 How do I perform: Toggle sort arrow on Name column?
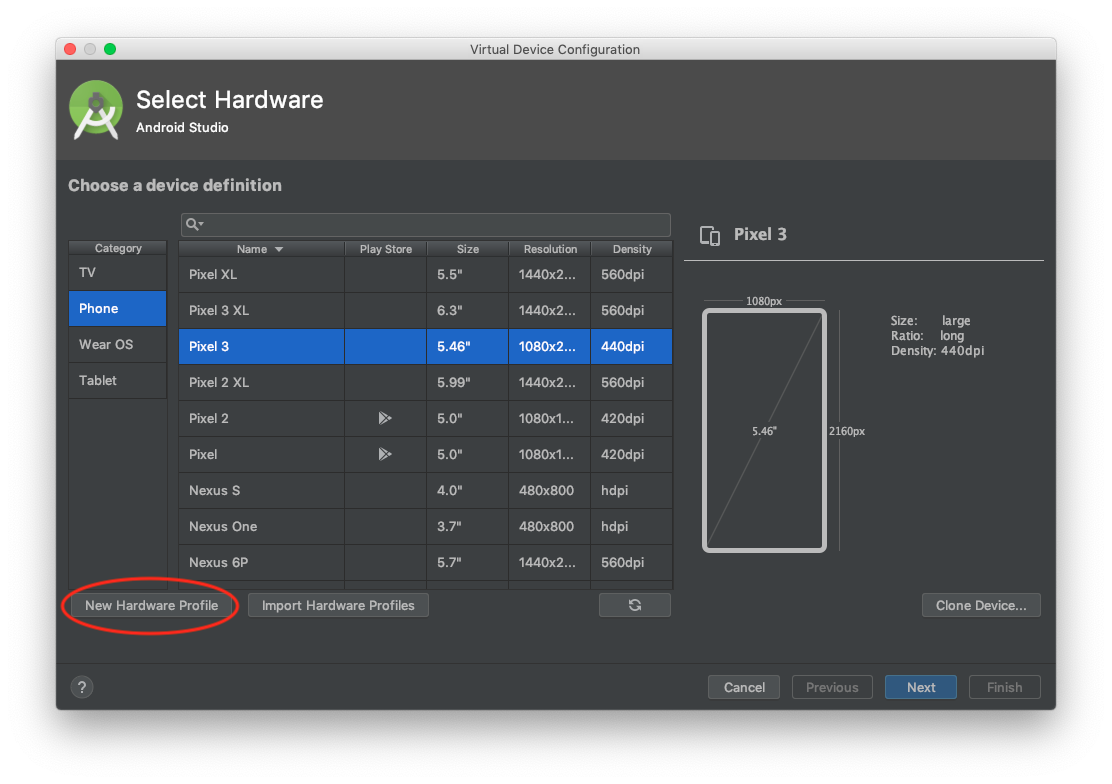(279, 250)
